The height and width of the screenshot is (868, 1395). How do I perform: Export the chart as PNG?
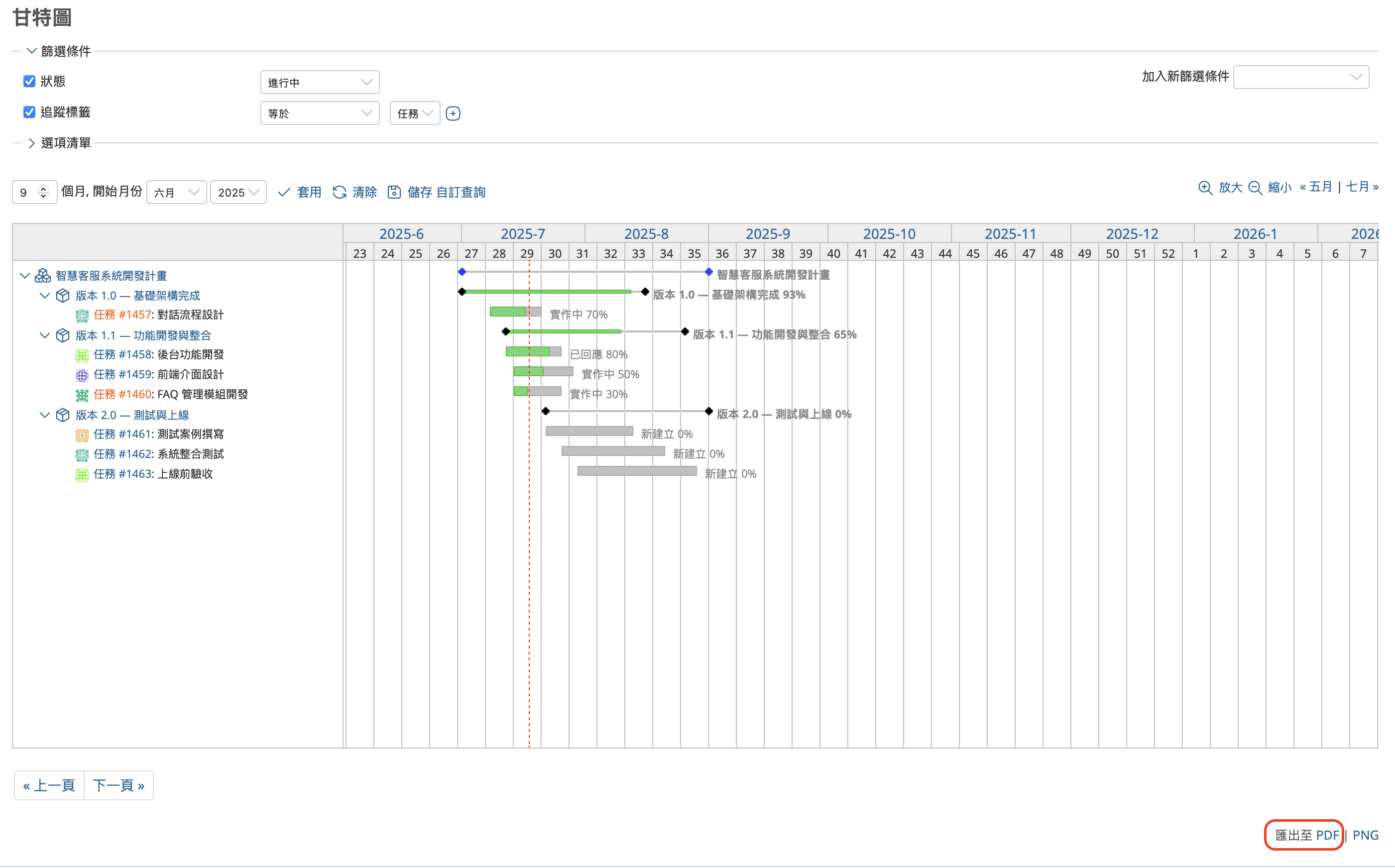pyautogui.click(x=1365, y=835)
